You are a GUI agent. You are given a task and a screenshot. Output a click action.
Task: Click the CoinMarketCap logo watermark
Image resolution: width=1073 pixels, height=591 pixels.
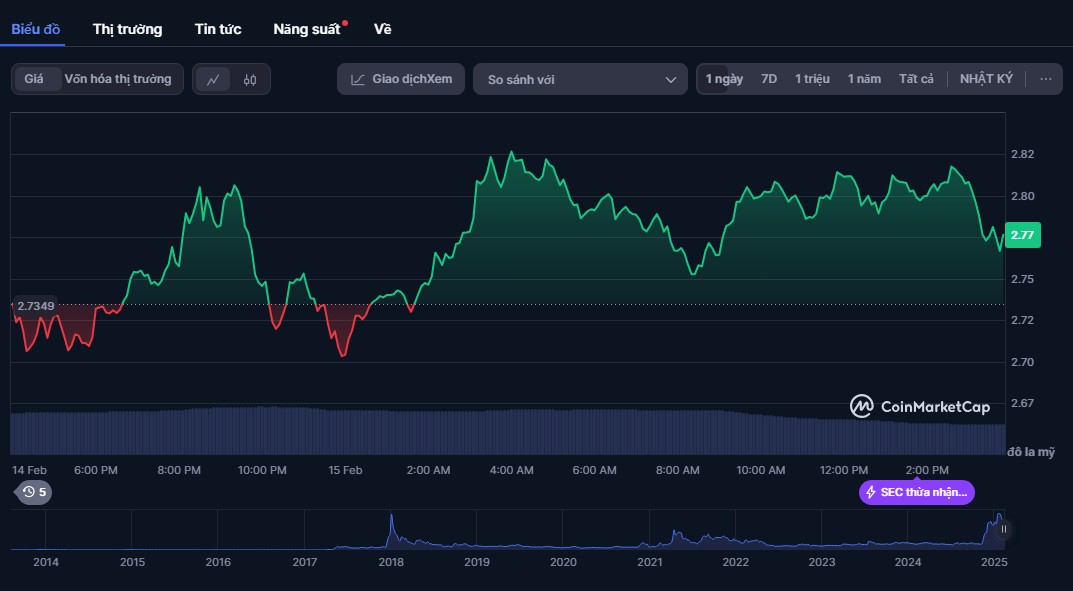[x=919, y=407]
